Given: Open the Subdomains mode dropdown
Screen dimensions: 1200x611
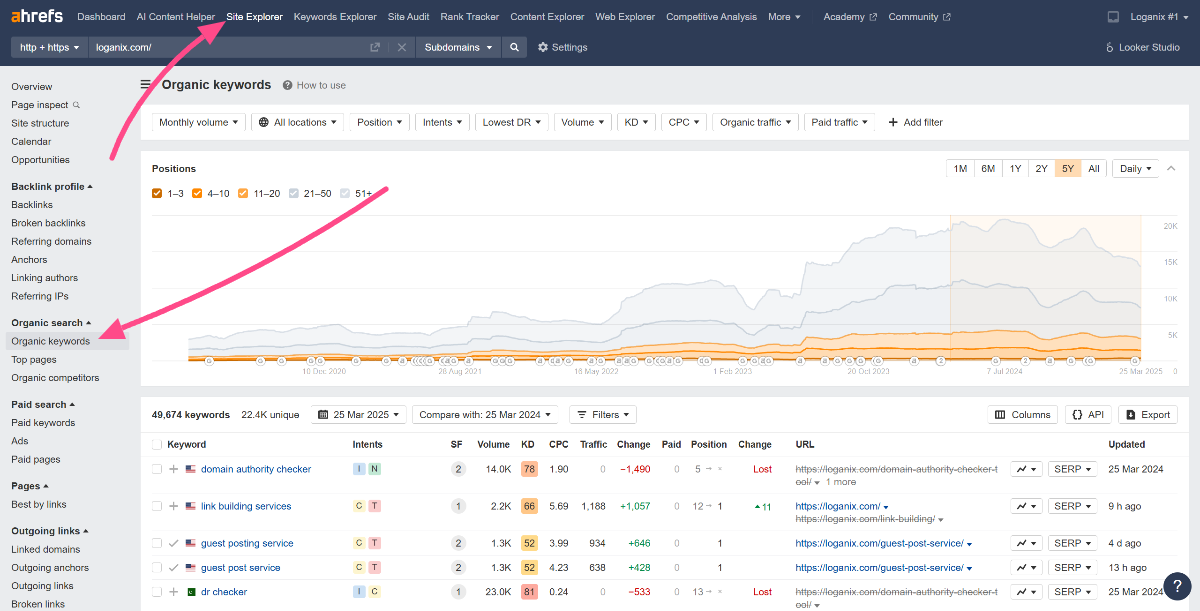Looking at the screenshot, I should [457, 47].
